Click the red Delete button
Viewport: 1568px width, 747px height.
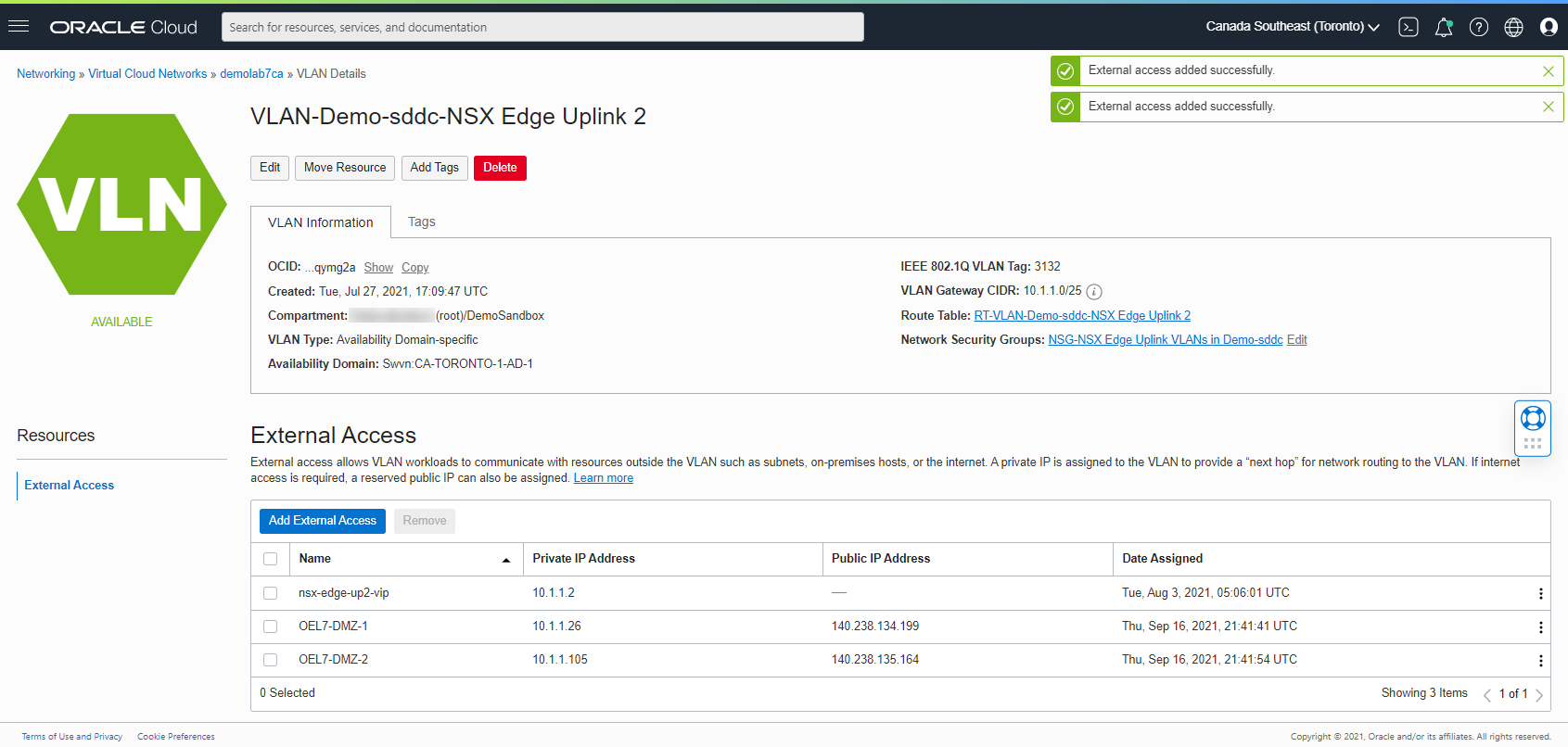point(500,168)
